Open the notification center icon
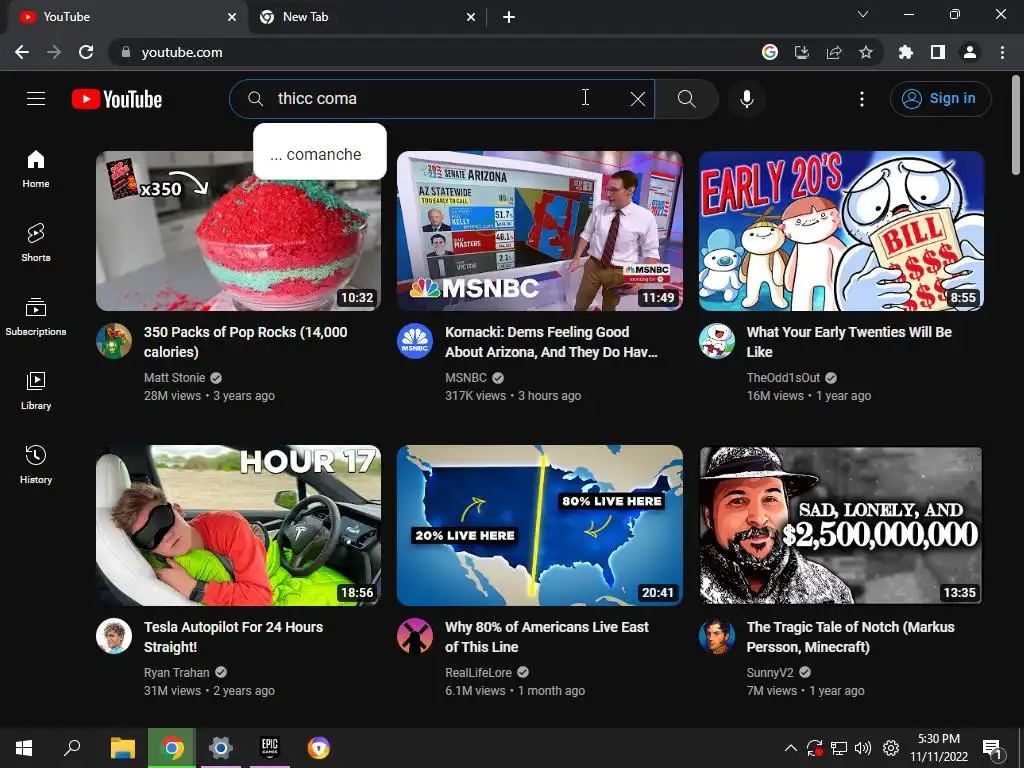 (x=992, y=749)
